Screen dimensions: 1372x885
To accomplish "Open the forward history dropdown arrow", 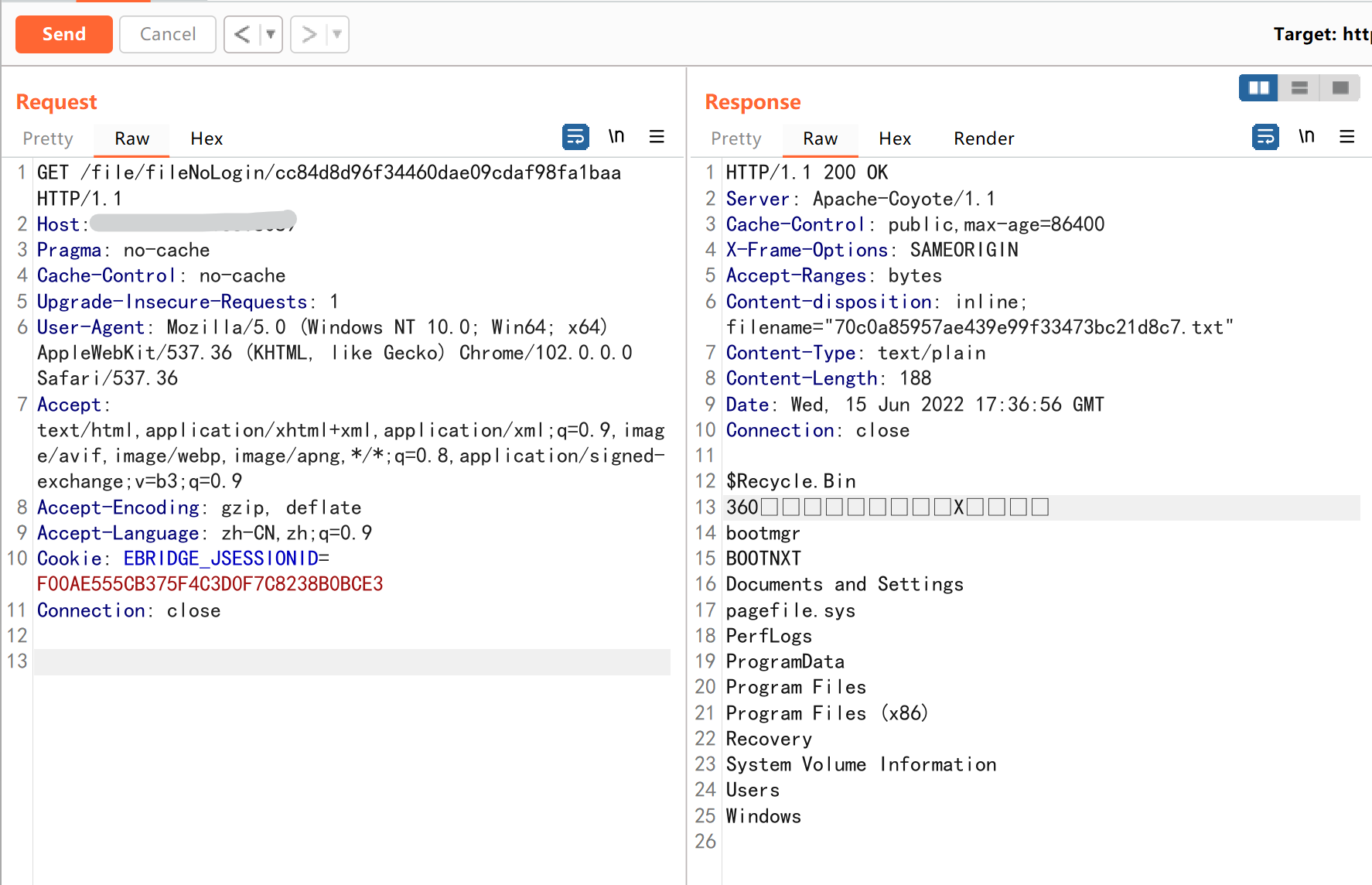I will [x=337, y=34].
